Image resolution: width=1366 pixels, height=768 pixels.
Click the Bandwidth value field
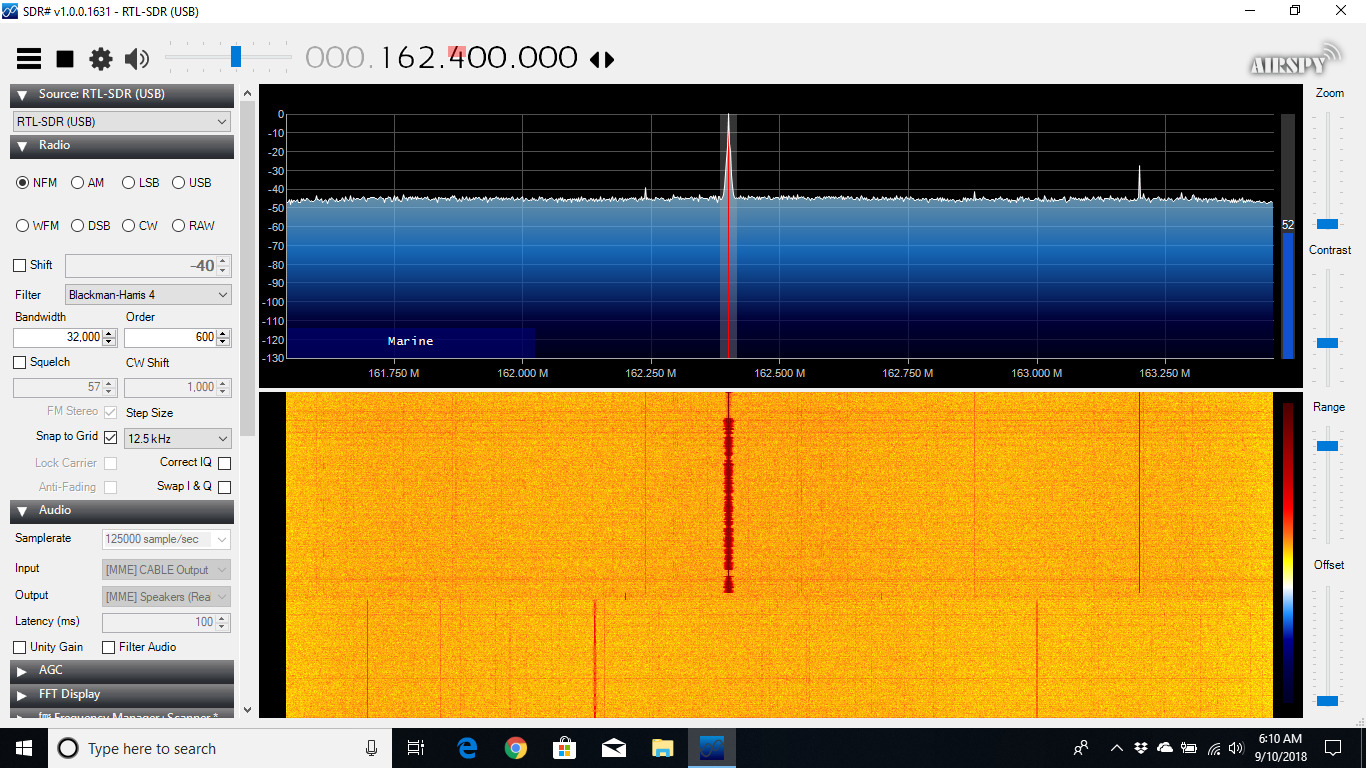pyautogui.click(x=57, y=337)
